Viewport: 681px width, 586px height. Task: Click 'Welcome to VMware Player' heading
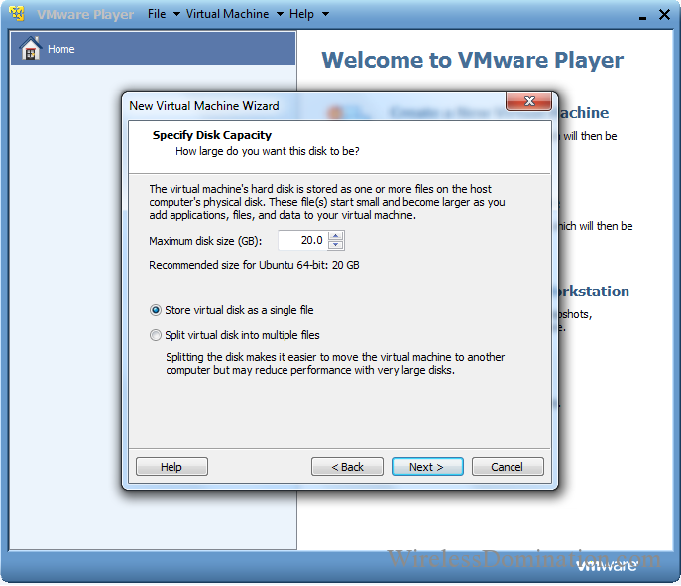pos(472,60)
